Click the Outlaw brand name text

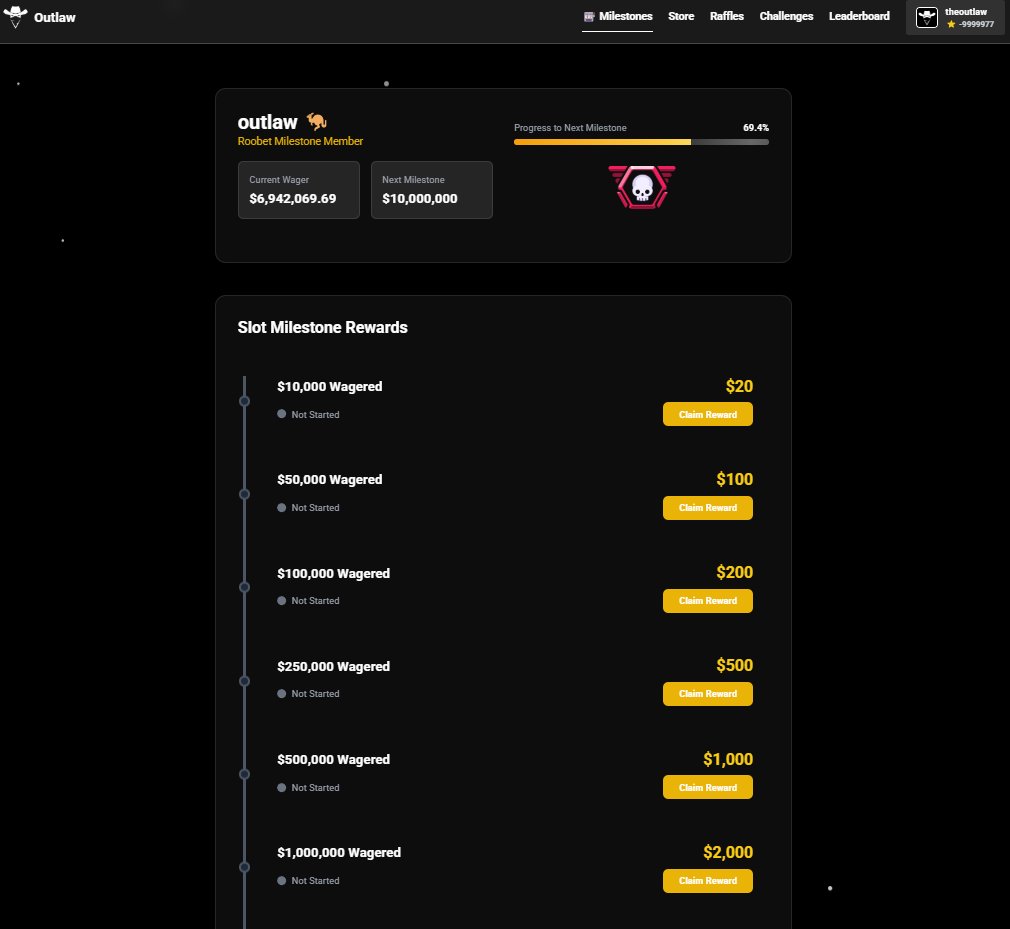pyautogui.click(x=55, y=17)
